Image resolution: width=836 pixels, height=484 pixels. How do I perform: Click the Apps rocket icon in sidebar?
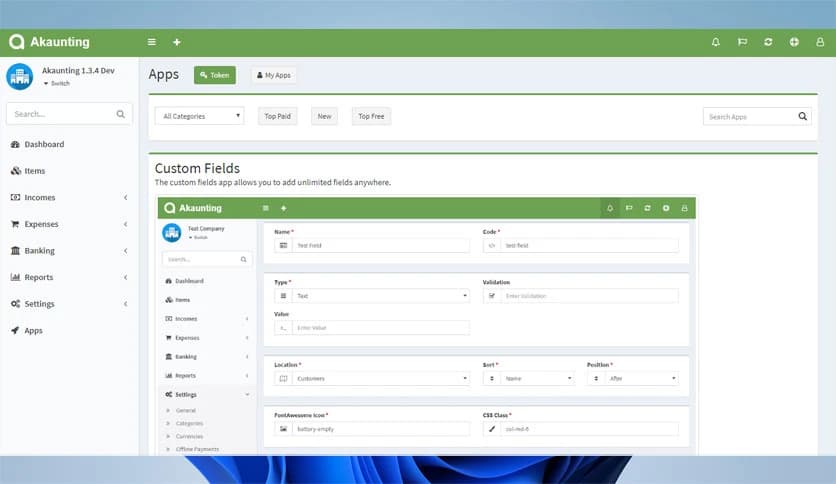point(15,330)
